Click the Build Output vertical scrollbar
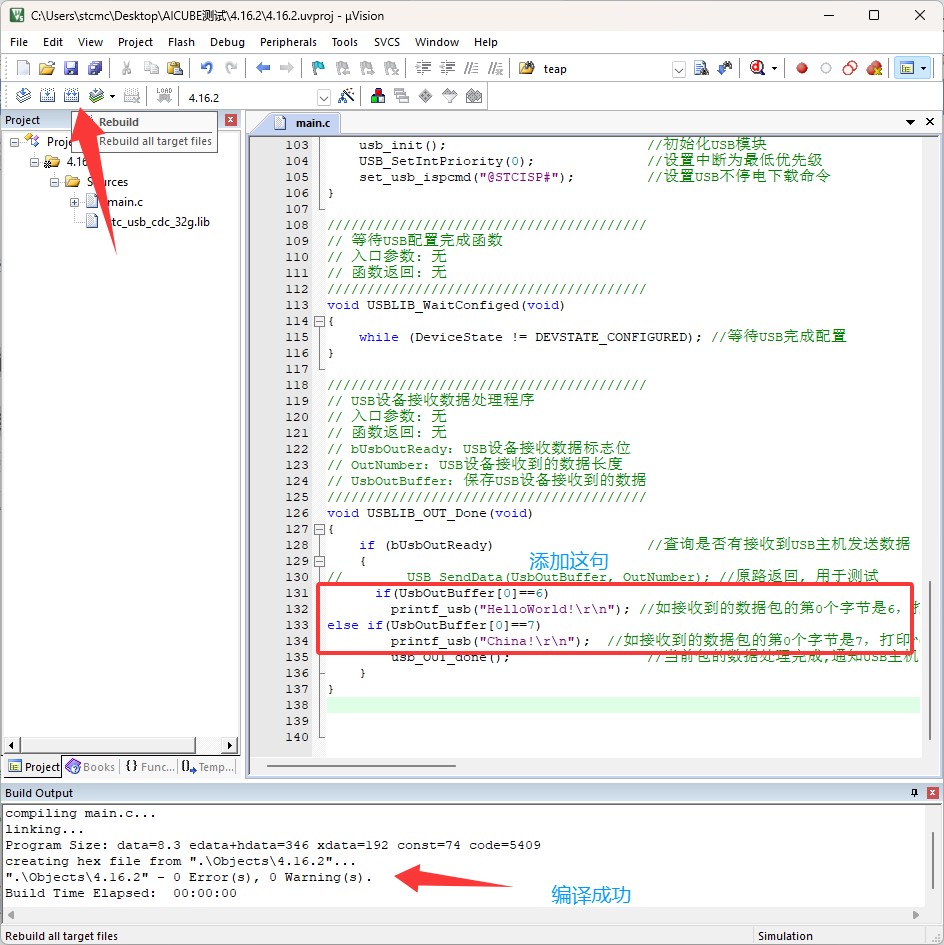 coord(933,859)
